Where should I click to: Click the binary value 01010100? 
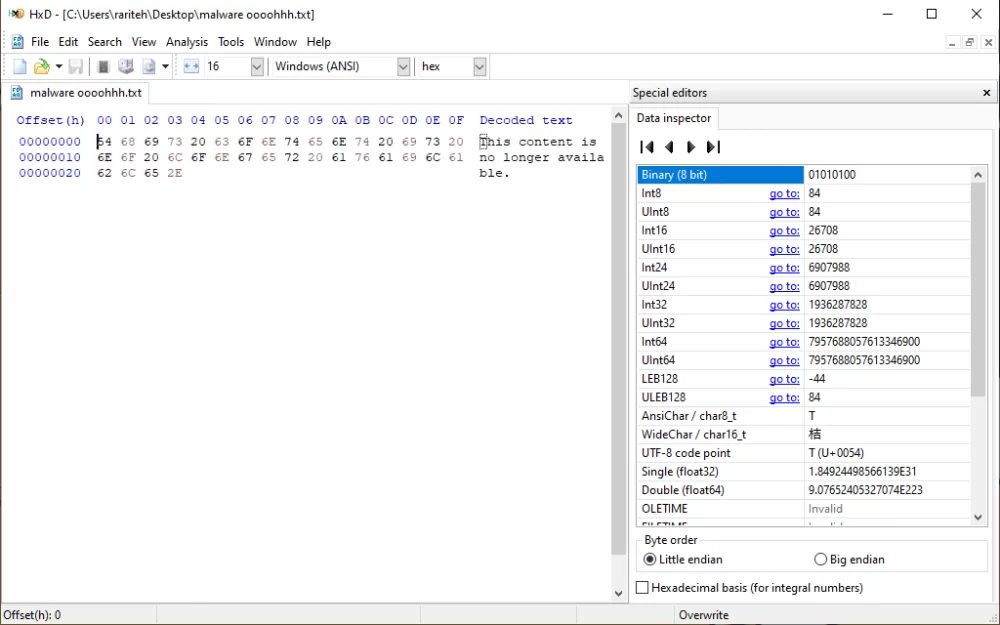(832, 175)
